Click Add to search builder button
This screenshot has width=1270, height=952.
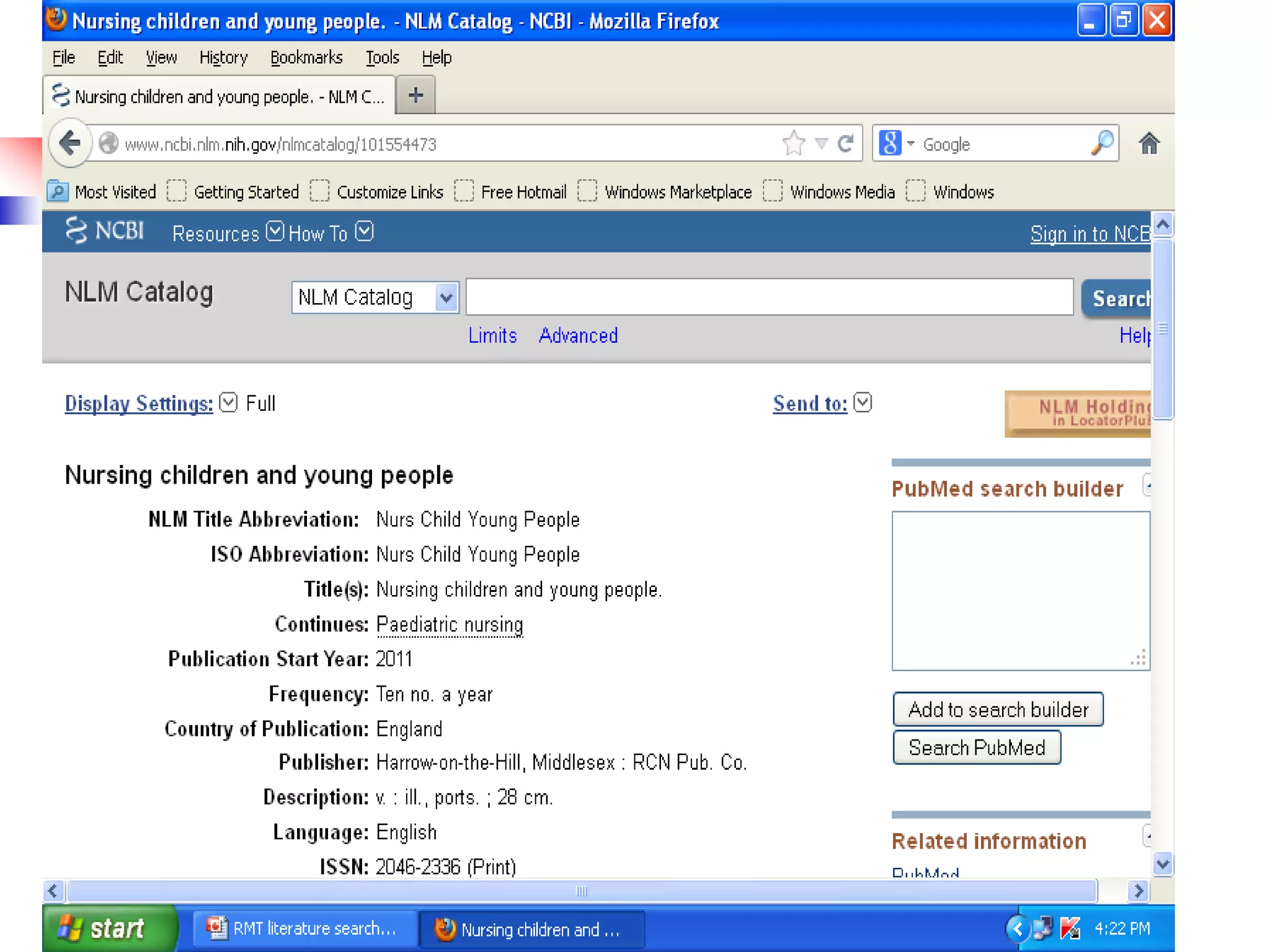coord(997,709)
